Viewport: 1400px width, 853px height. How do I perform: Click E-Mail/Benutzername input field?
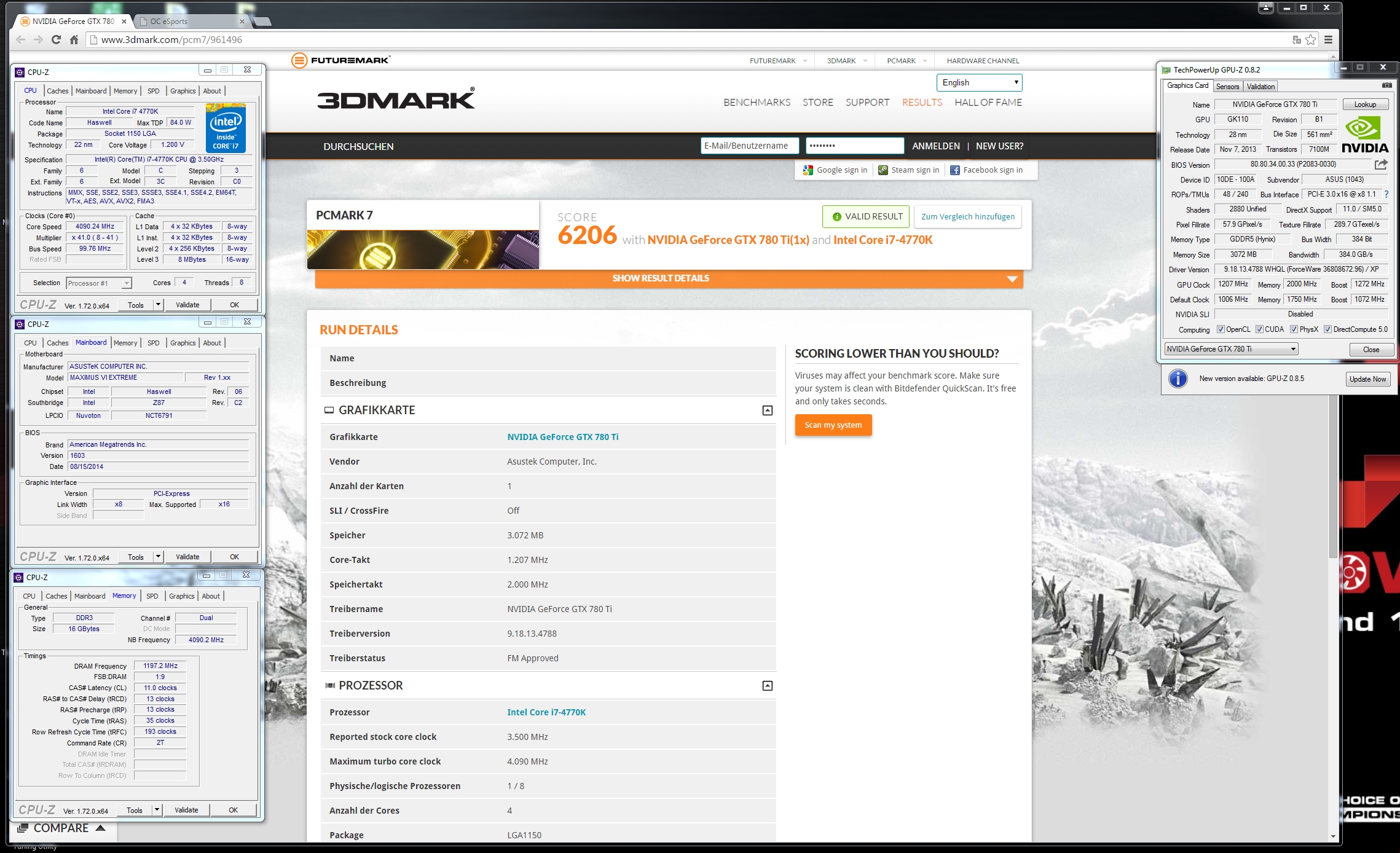click(749, 146)
